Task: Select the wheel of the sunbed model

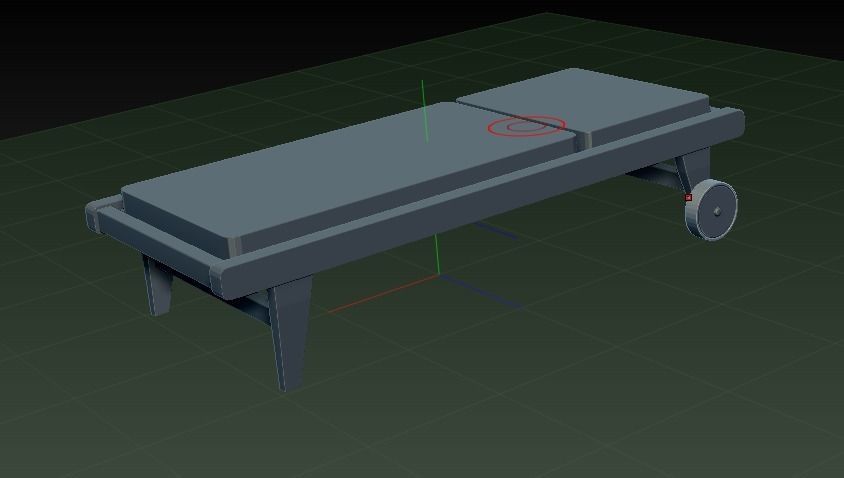Action: pyautogui.click(x=712, y=210)
